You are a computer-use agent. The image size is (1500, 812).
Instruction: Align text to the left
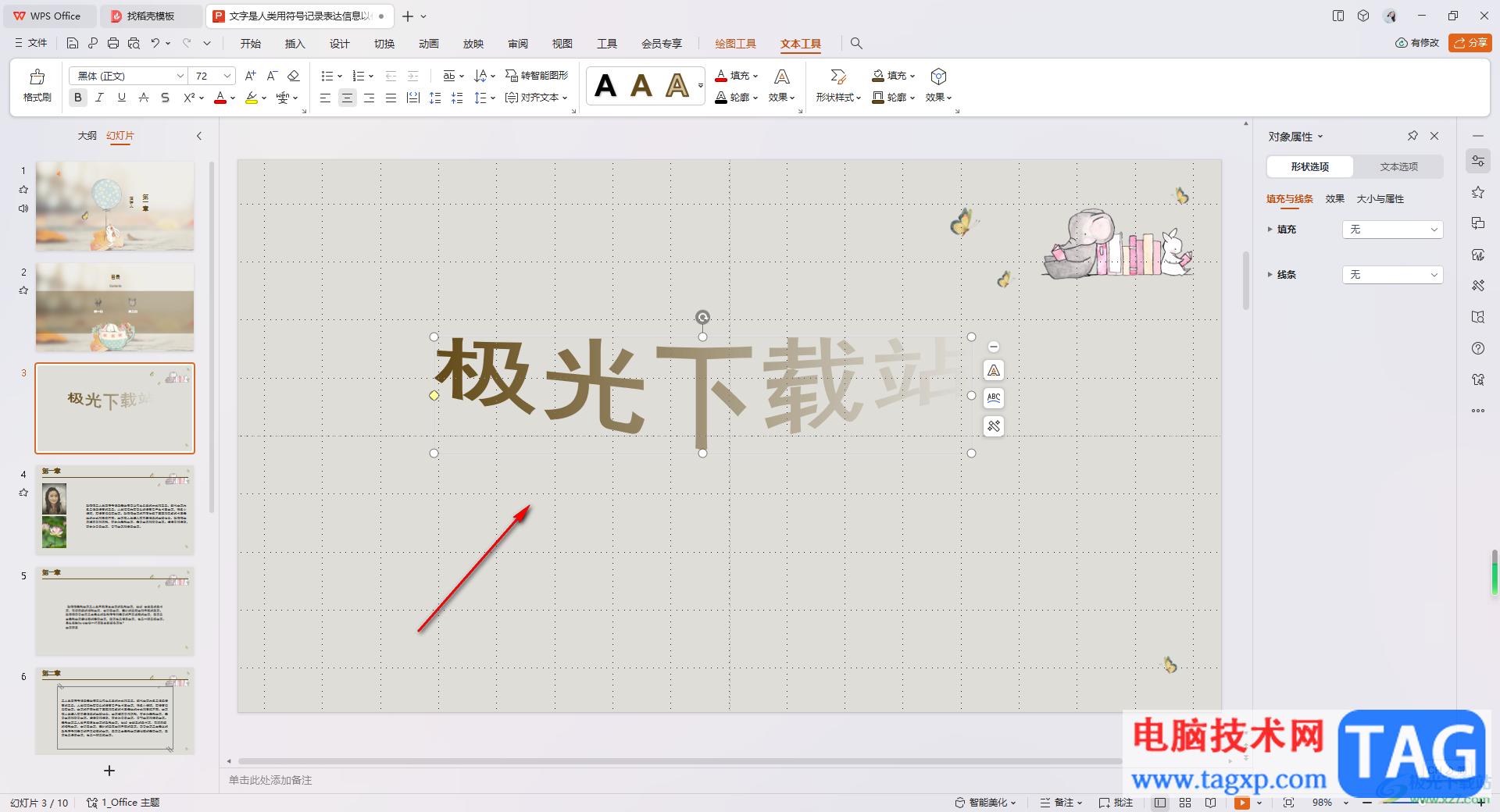coord(325,98)
